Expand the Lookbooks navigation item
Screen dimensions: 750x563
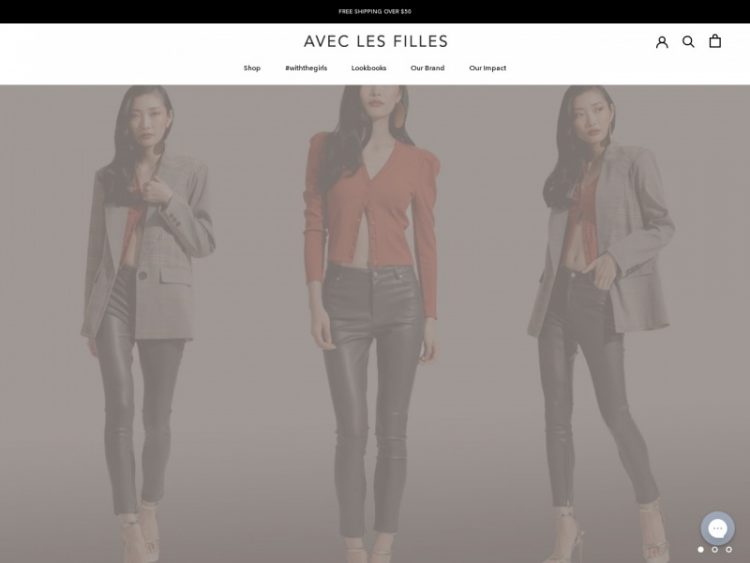[x=369, y=68]
